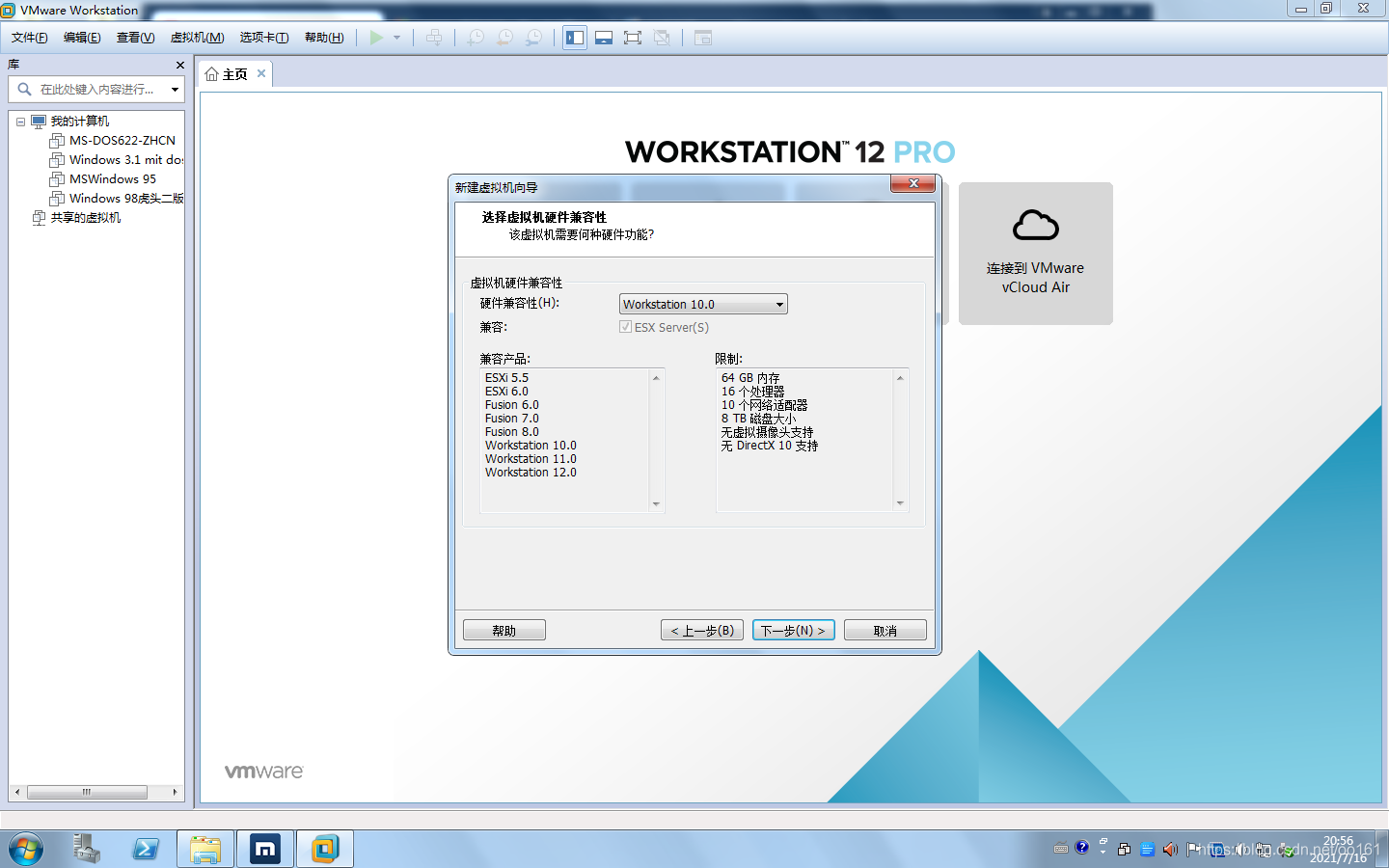Click compatible products list scroll up arrow
This screenshot has width=1389, height=868.
coord(656,377)
